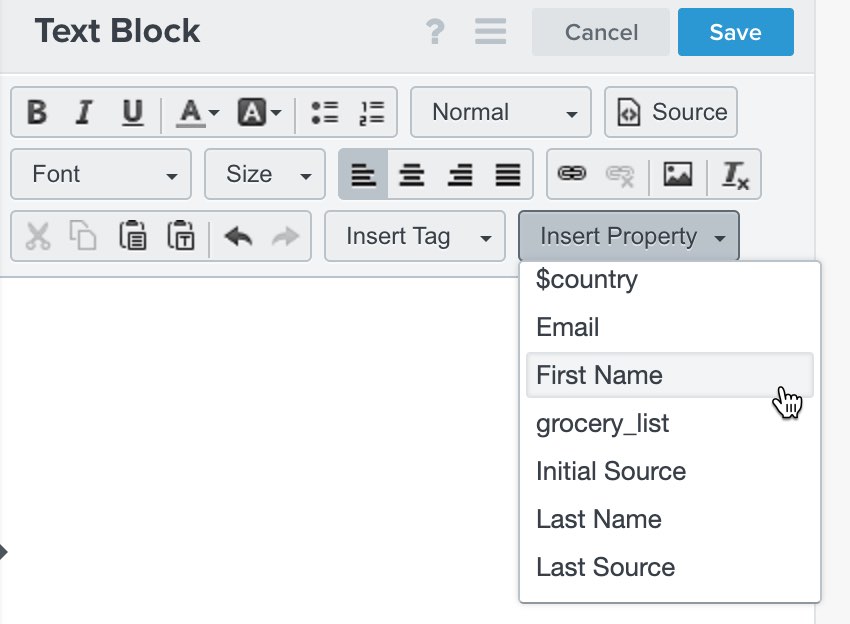Toggle underline formatting

[133, 112]
